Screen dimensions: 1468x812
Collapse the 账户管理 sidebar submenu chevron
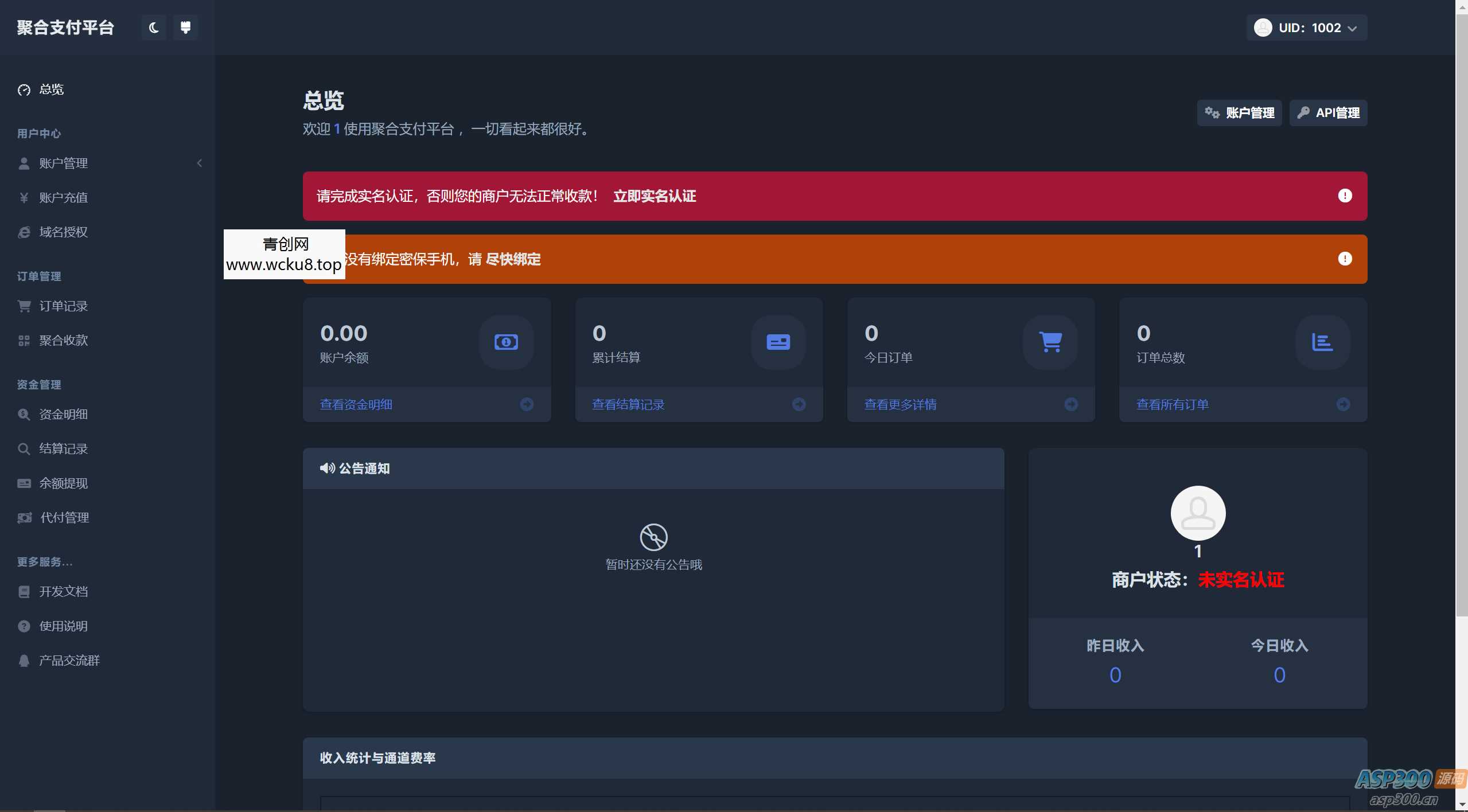point(199,163)
